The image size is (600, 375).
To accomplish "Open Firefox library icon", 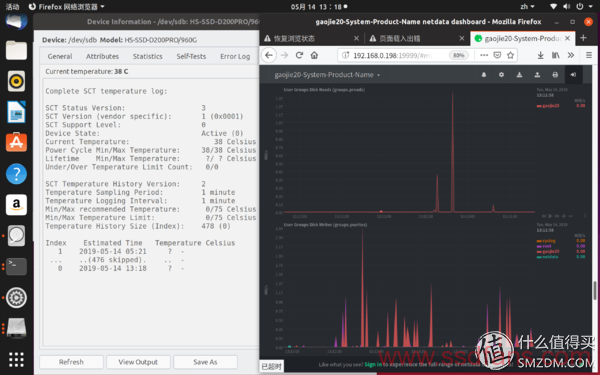I will tap(556, 55).
